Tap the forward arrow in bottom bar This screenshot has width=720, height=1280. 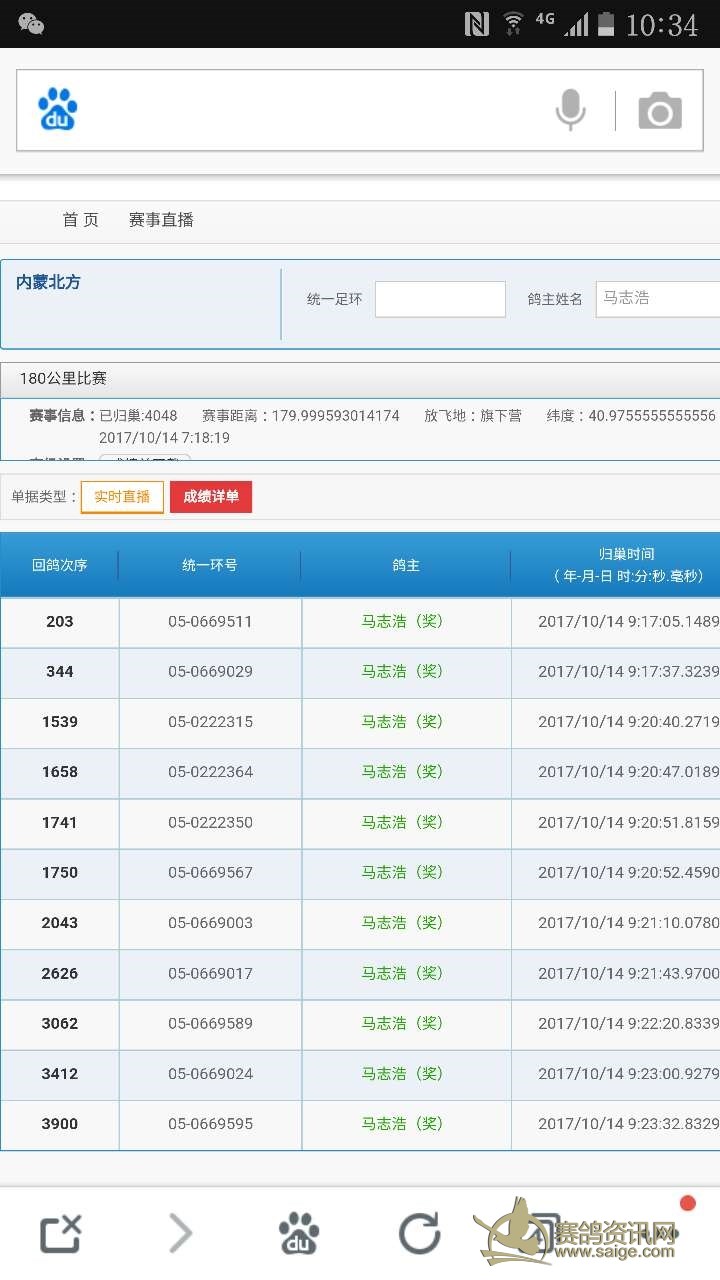(x=180, y=1233)
